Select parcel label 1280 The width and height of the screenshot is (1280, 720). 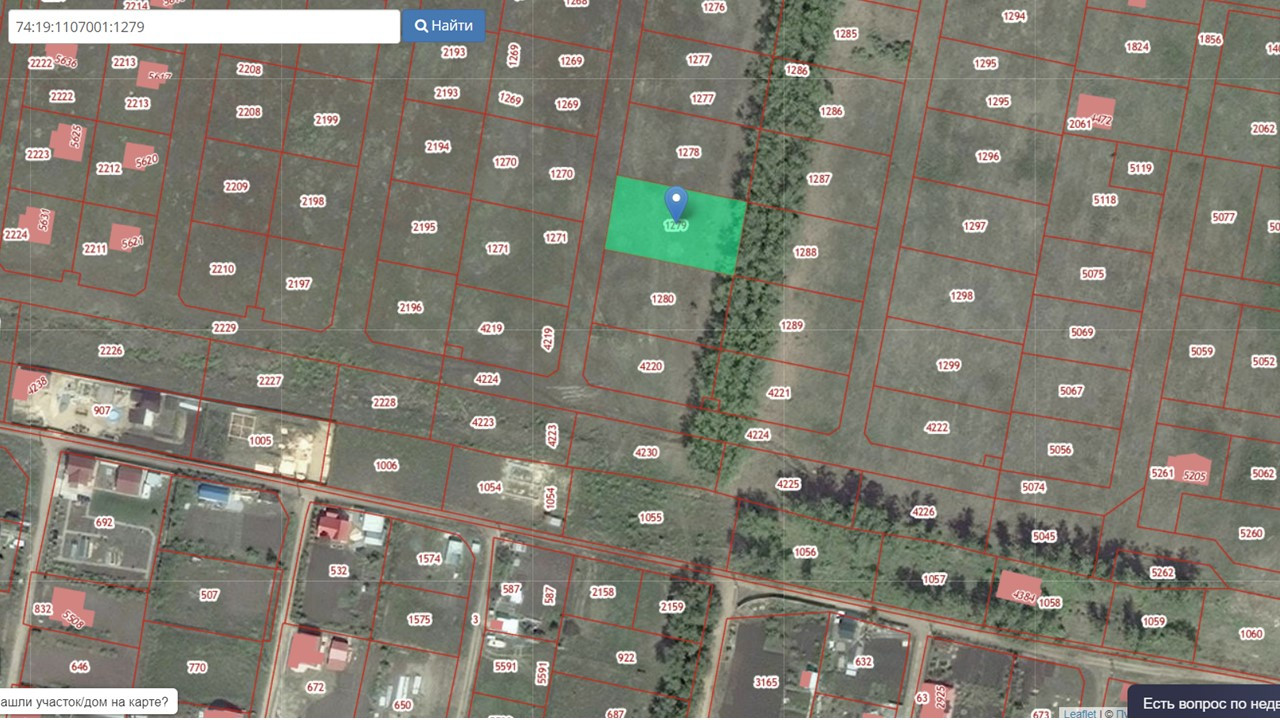click(662, 299)
